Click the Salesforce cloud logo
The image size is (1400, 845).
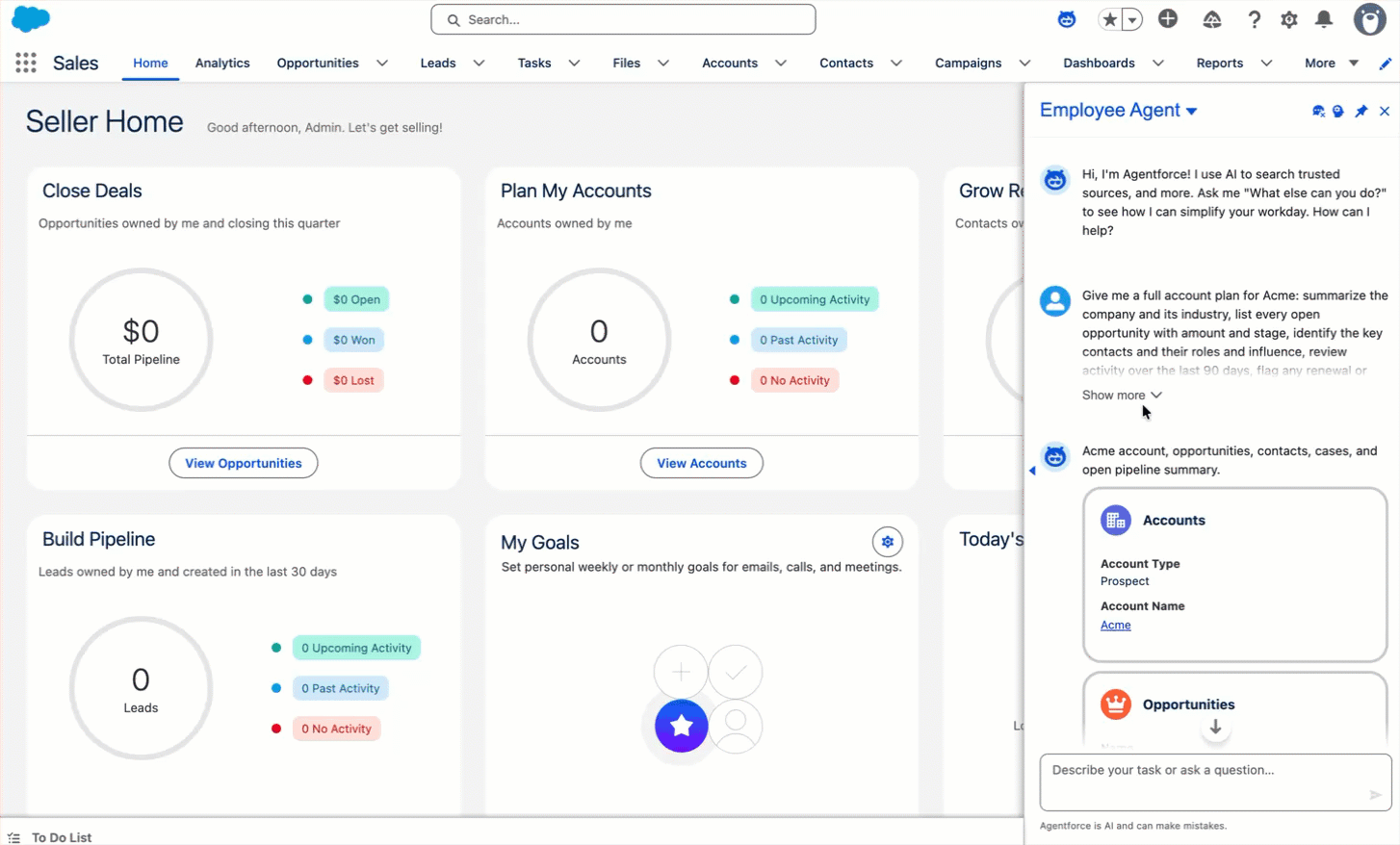pos(31,19)
